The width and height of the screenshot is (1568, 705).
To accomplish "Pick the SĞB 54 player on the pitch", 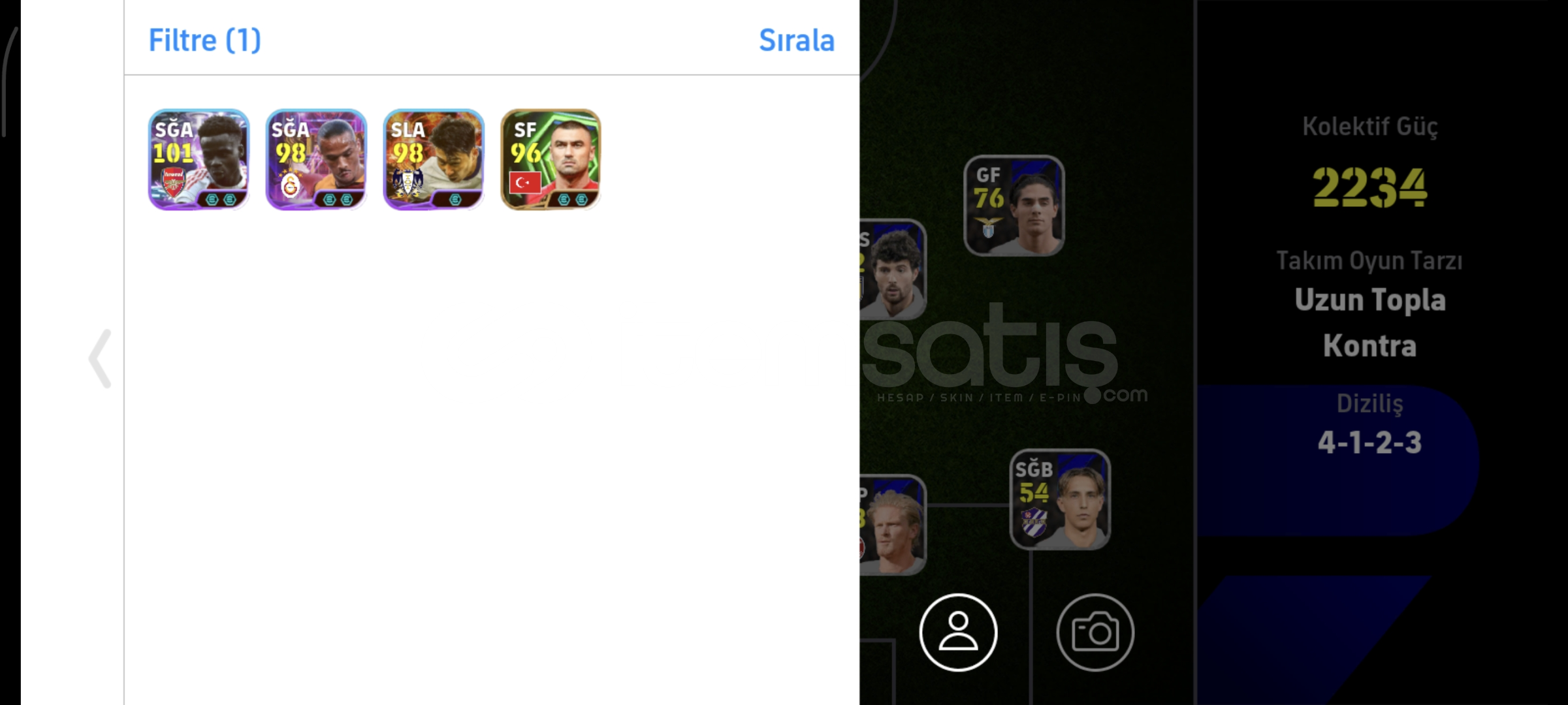I will 1060,499.
